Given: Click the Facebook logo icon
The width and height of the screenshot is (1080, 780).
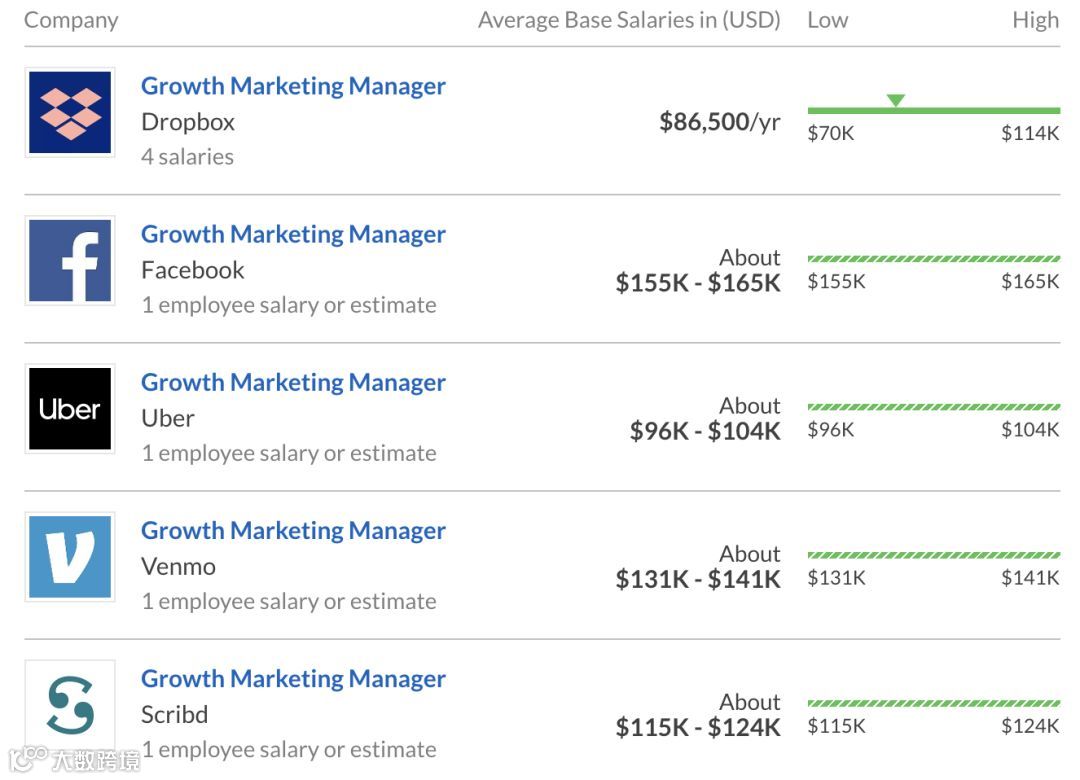Looking at the screenshot, I should click(x=70, y=260).
